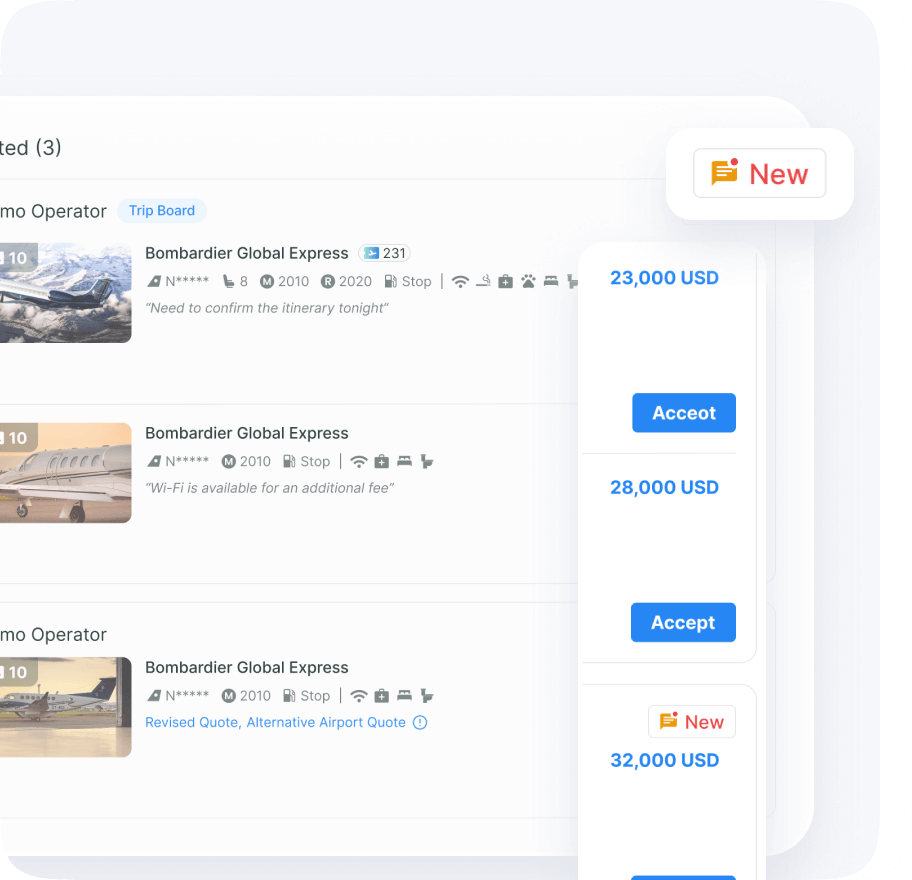
Task: Click the lavatory icon in the Wi-Fi fee row
Action: point(427,462)
